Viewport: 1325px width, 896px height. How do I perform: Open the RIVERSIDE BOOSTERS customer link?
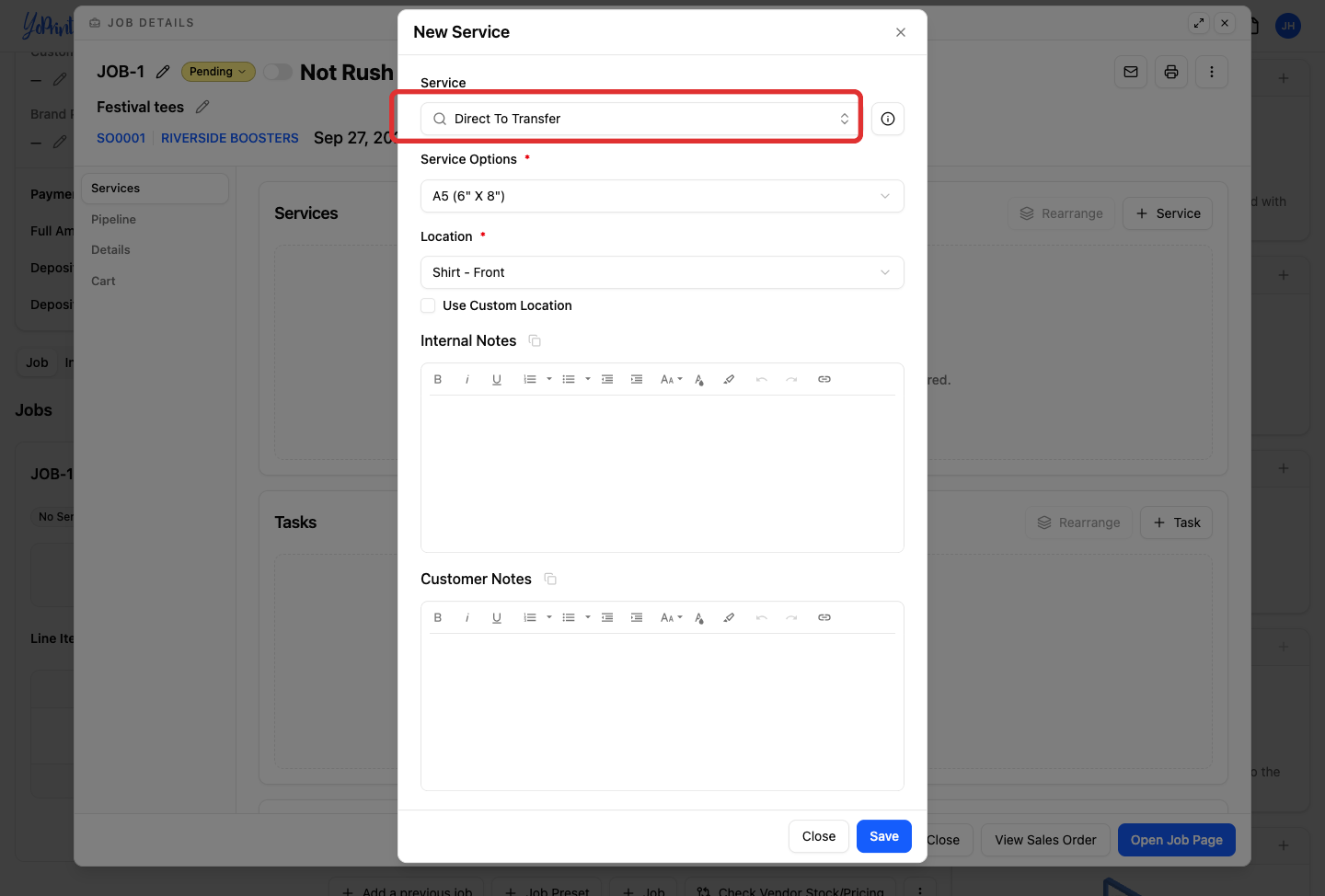click(x=230, y=138)
